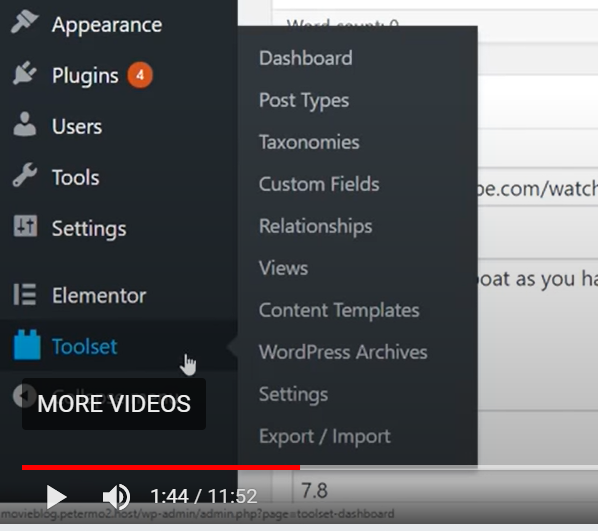Open Post Types submenu item
This screenshot has height=531, width=598.
point(304,101)
